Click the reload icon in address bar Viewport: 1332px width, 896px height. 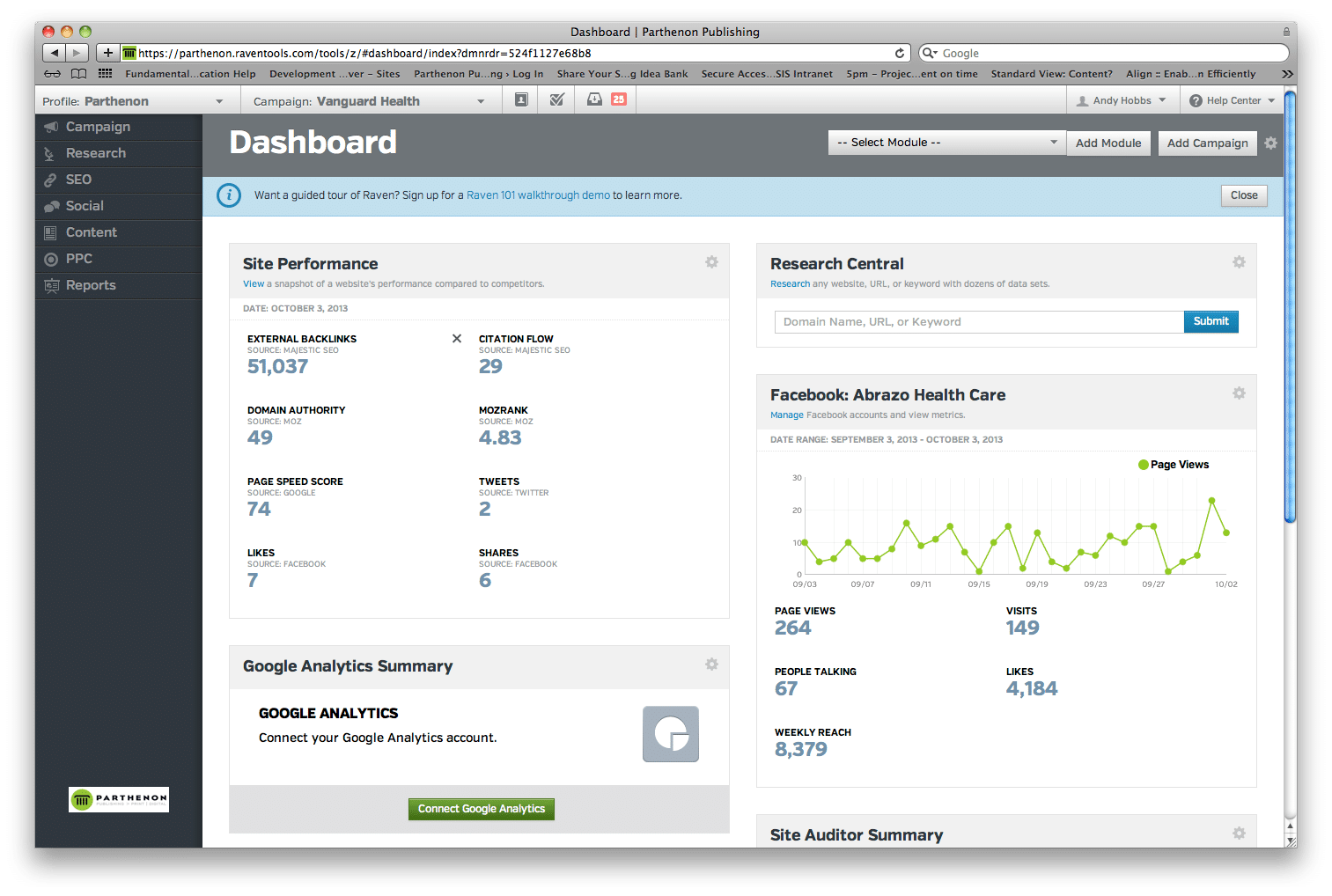point(900,53)
